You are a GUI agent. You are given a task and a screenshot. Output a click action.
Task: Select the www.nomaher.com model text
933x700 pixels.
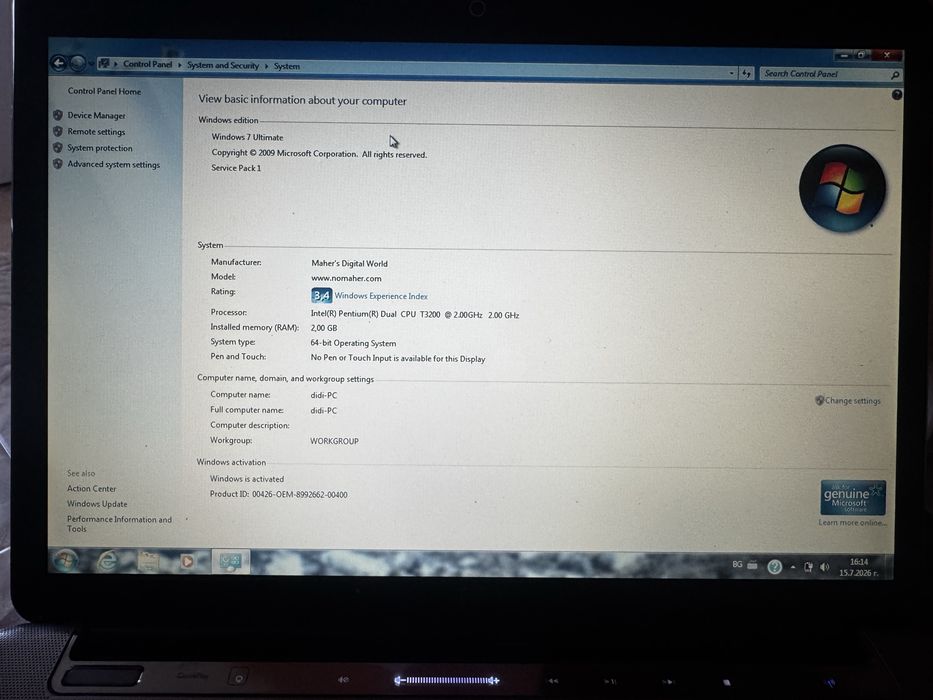[346, 278]
